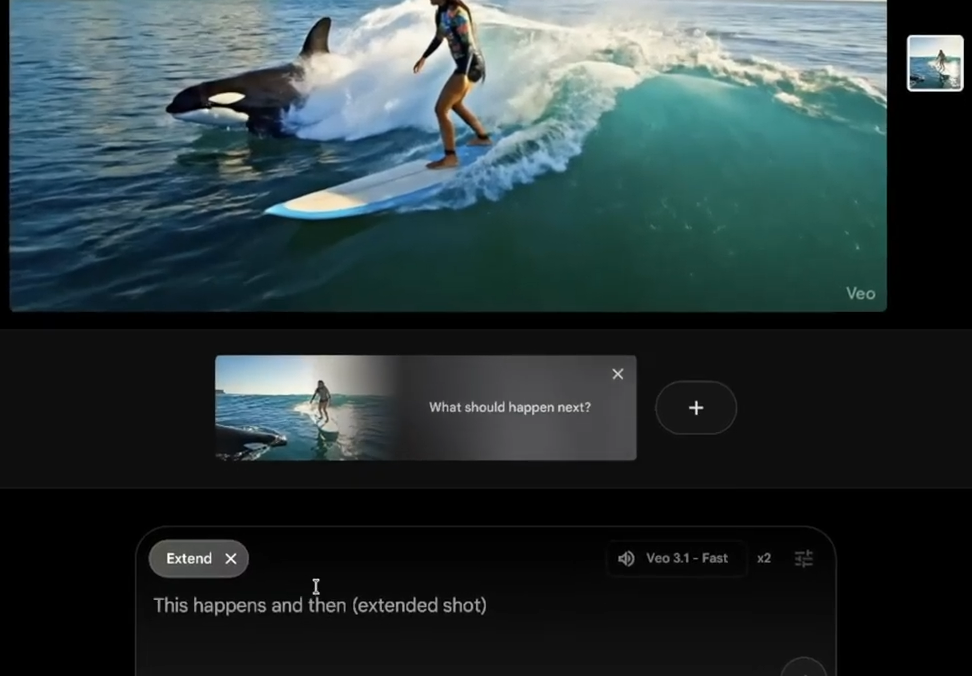Screen dimensions: 972x676
Task: Open the generation settings sliders icon
Action: click(803, 559)
